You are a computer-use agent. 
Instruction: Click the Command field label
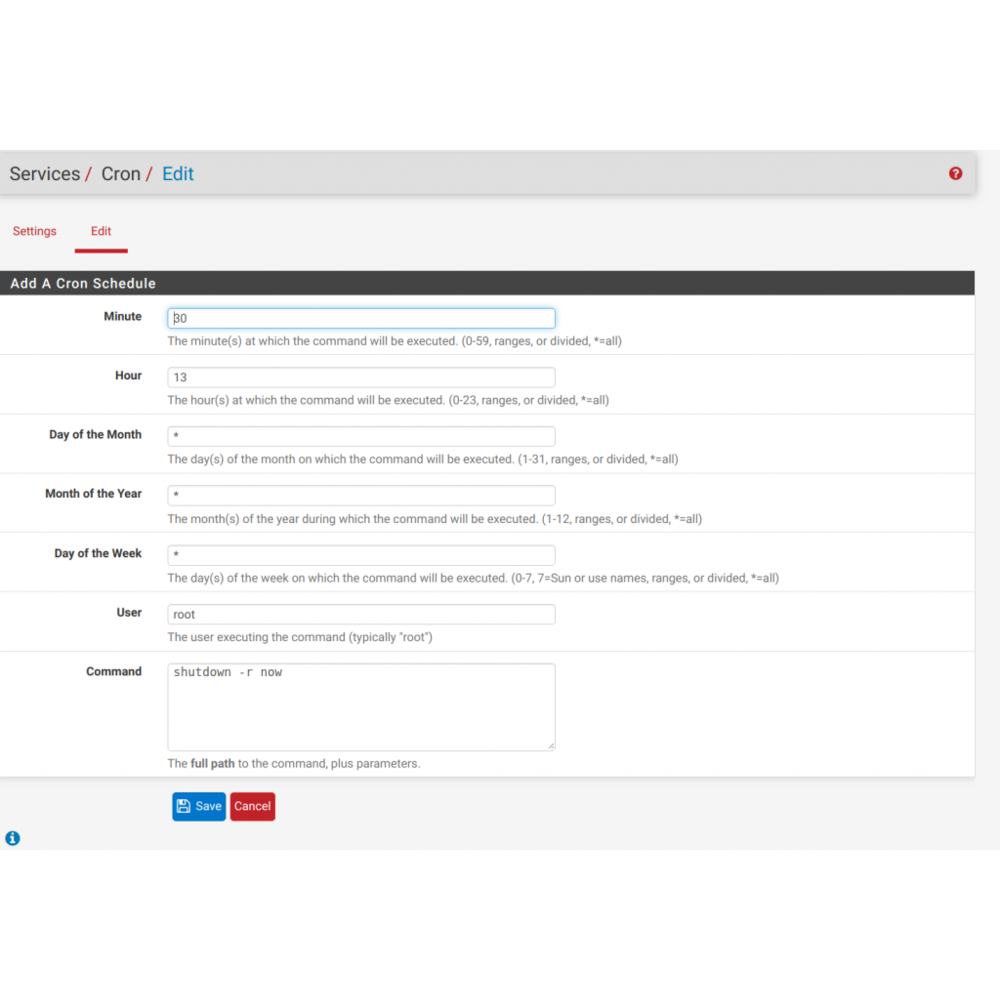tap(114, 672)
